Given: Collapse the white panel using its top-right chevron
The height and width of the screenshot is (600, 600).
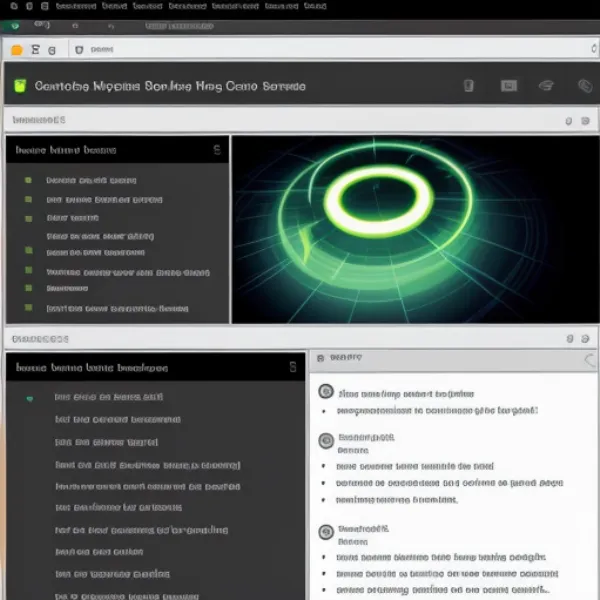Looking at the screenshot, I should (x=589, y=360).
